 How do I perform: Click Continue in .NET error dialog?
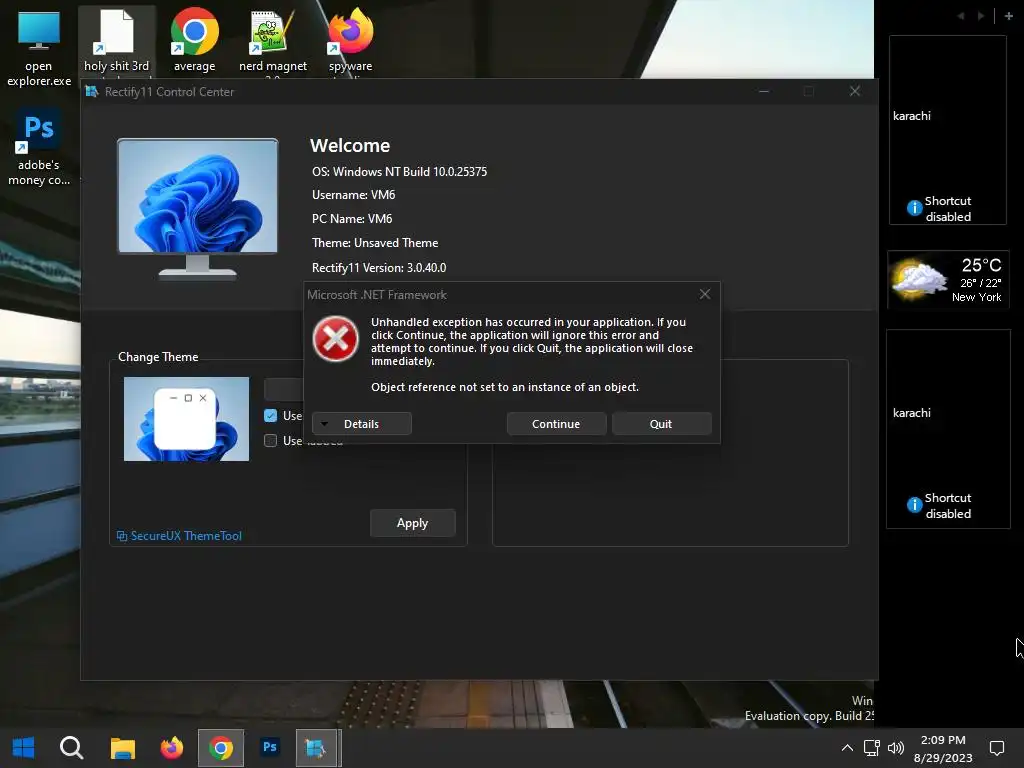click(556, 424)
